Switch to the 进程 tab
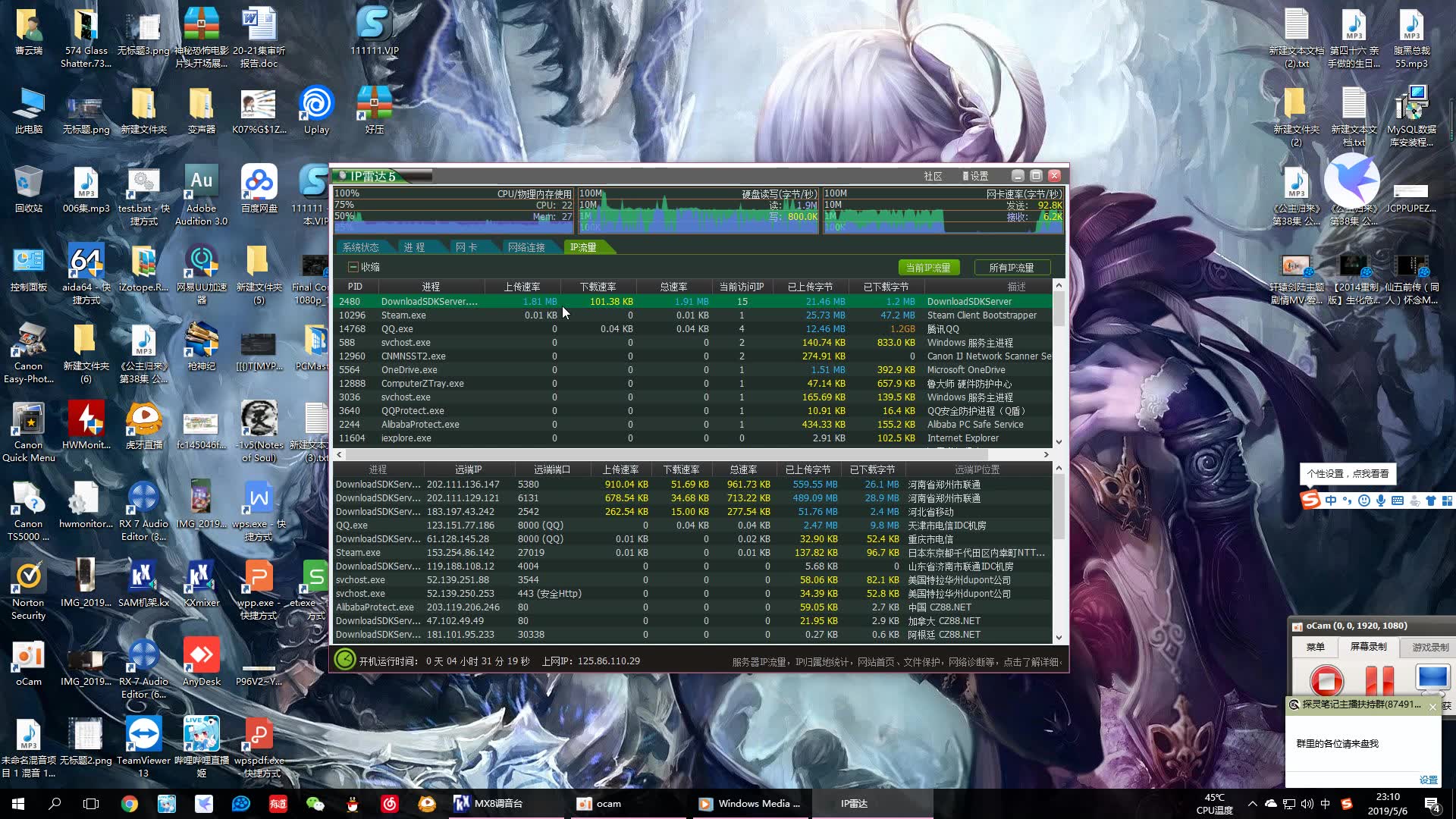1456x819 pixels. click(413, 247)
